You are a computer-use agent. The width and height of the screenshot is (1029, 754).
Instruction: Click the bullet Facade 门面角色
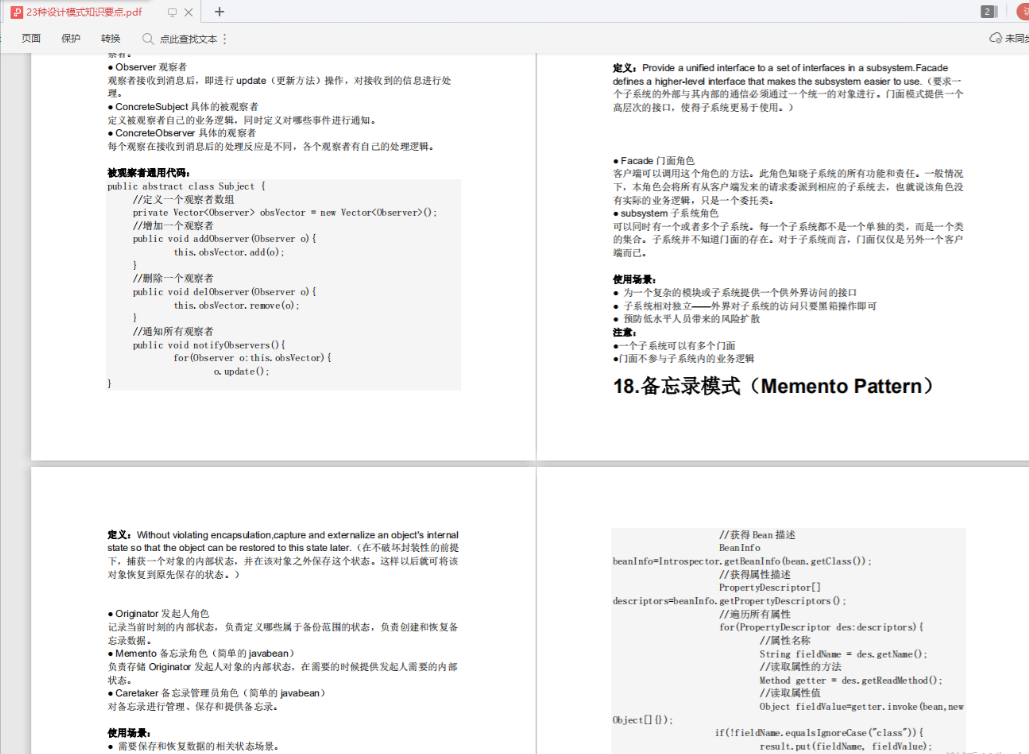[x=654, y=160]
